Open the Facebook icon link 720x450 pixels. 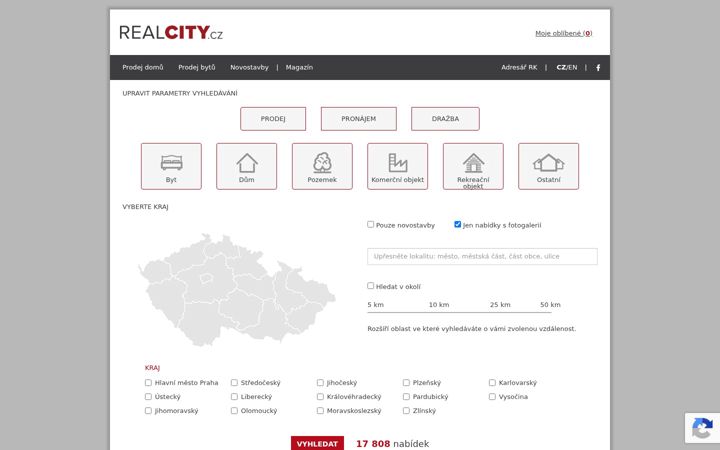coord(598,68)
